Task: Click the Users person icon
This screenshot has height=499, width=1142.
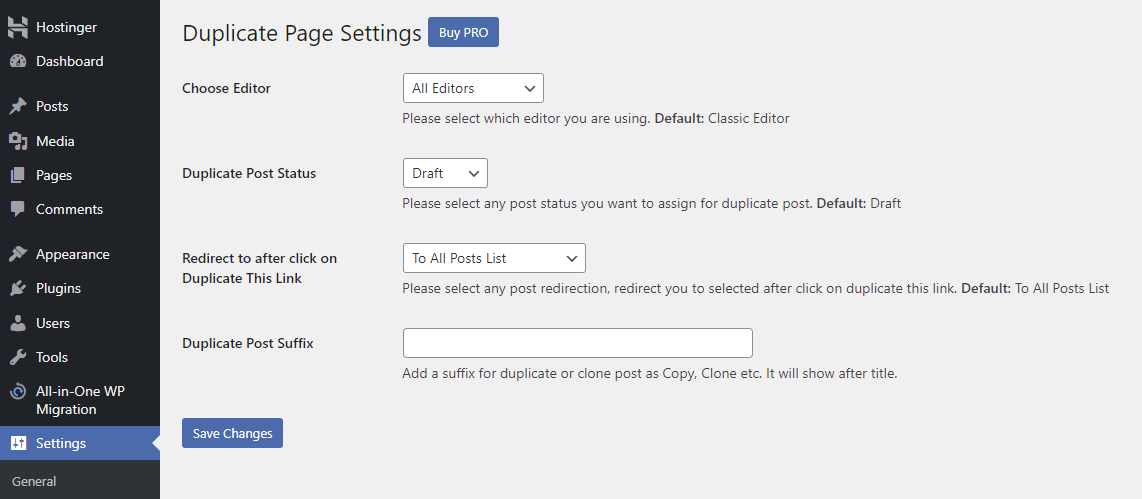Action: (x=18, y=323)
